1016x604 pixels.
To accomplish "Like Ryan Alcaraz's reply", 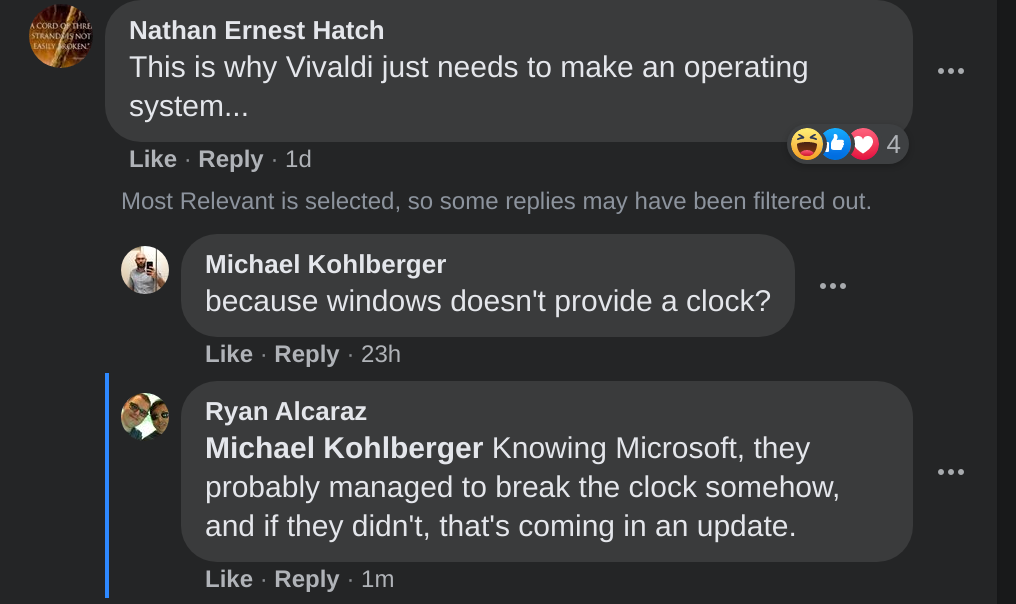I will point(229,579).
